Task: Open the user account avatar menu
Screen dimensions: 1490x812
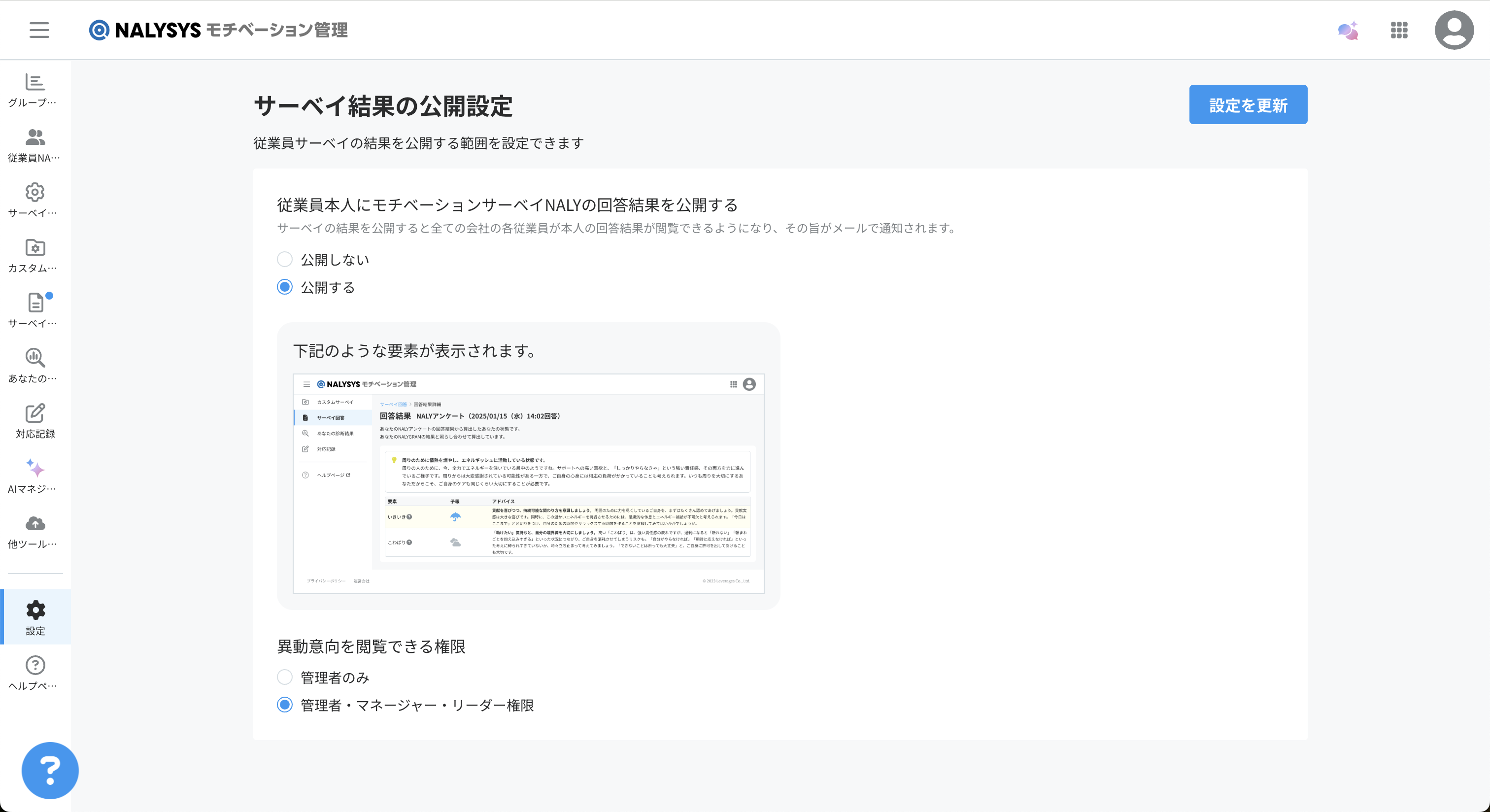Action: tap(1454, 30)
